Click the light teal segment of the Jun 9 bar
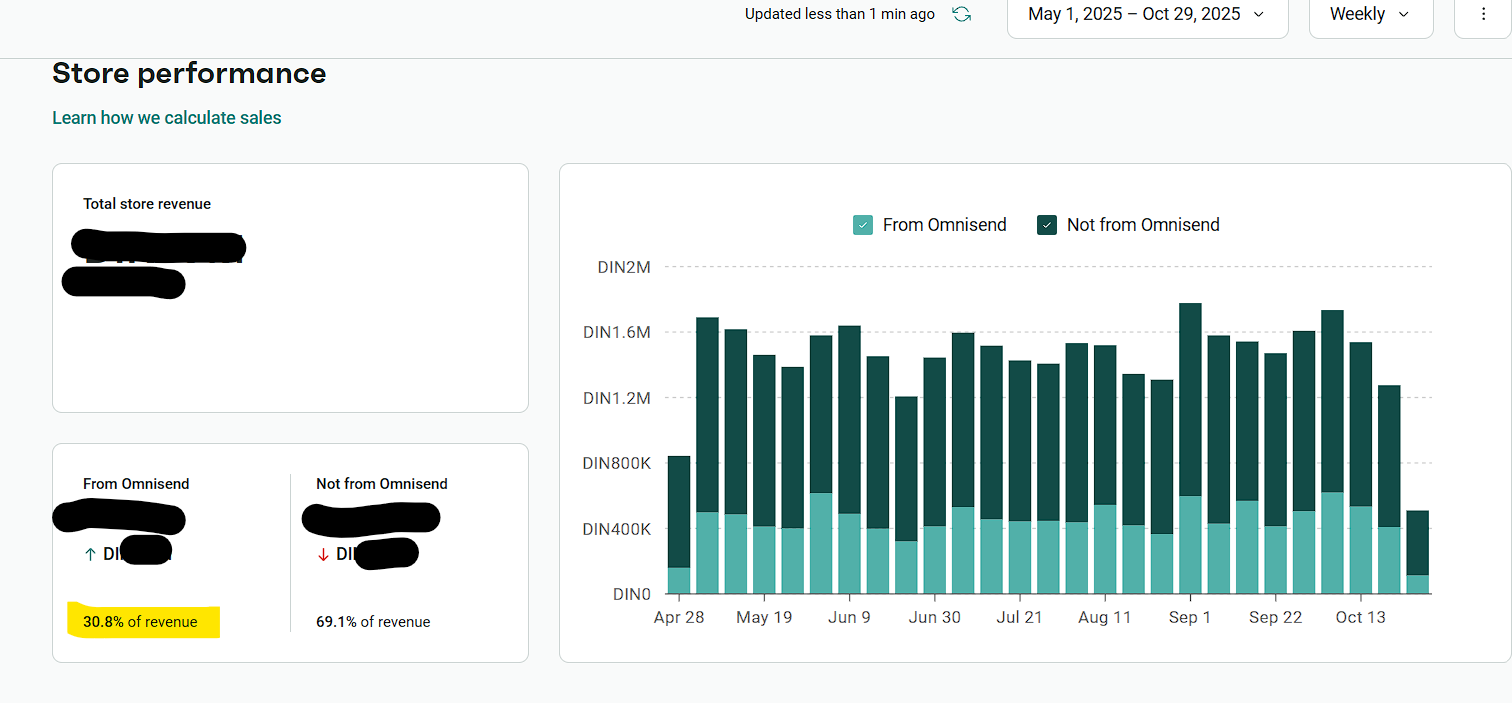 pyautogui.click(x=849, y=554)
